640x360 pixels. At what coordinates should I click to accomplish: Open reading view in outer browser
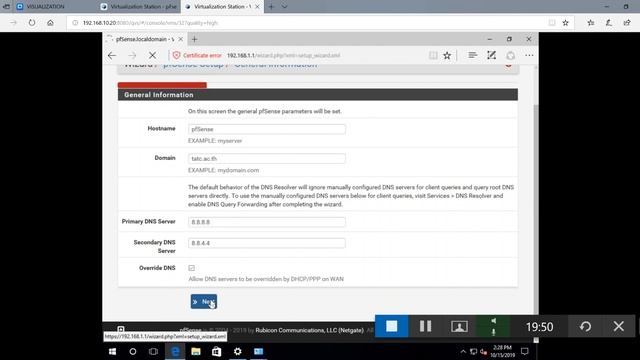(552, 23)
